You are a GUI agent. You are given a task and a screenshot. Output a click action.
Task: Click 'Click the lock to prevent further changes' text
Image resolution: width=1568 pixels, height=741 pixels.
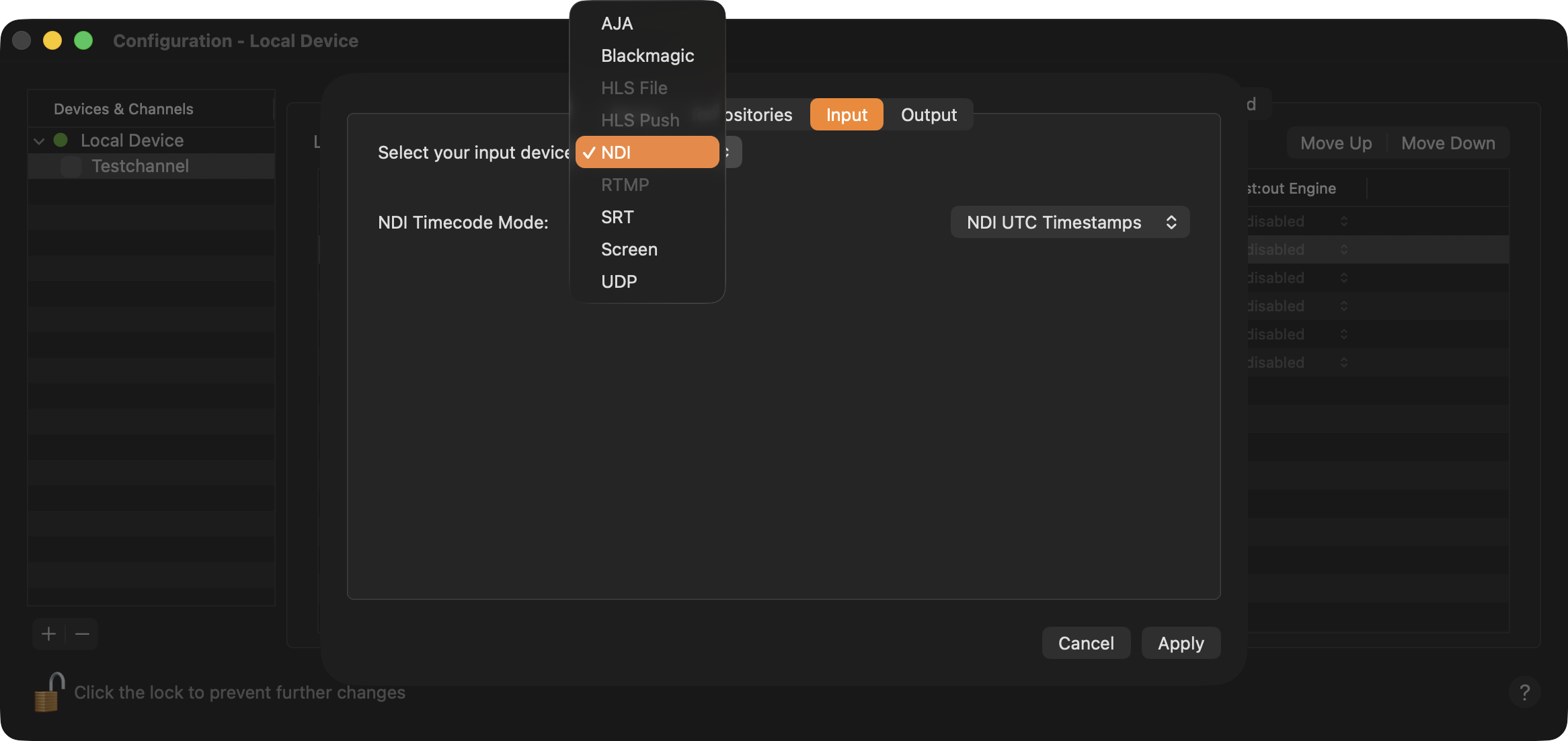[x=239, y=693]
